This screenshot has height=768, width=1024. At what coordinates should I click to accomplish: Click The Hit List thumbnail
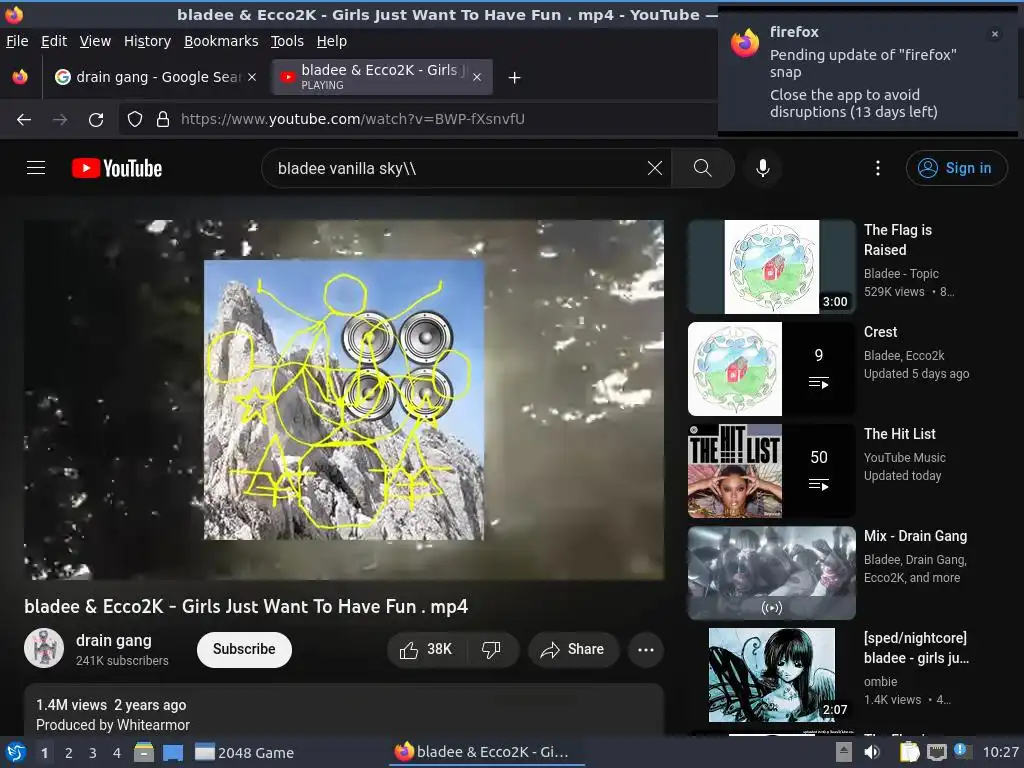(x=771, y=471)
